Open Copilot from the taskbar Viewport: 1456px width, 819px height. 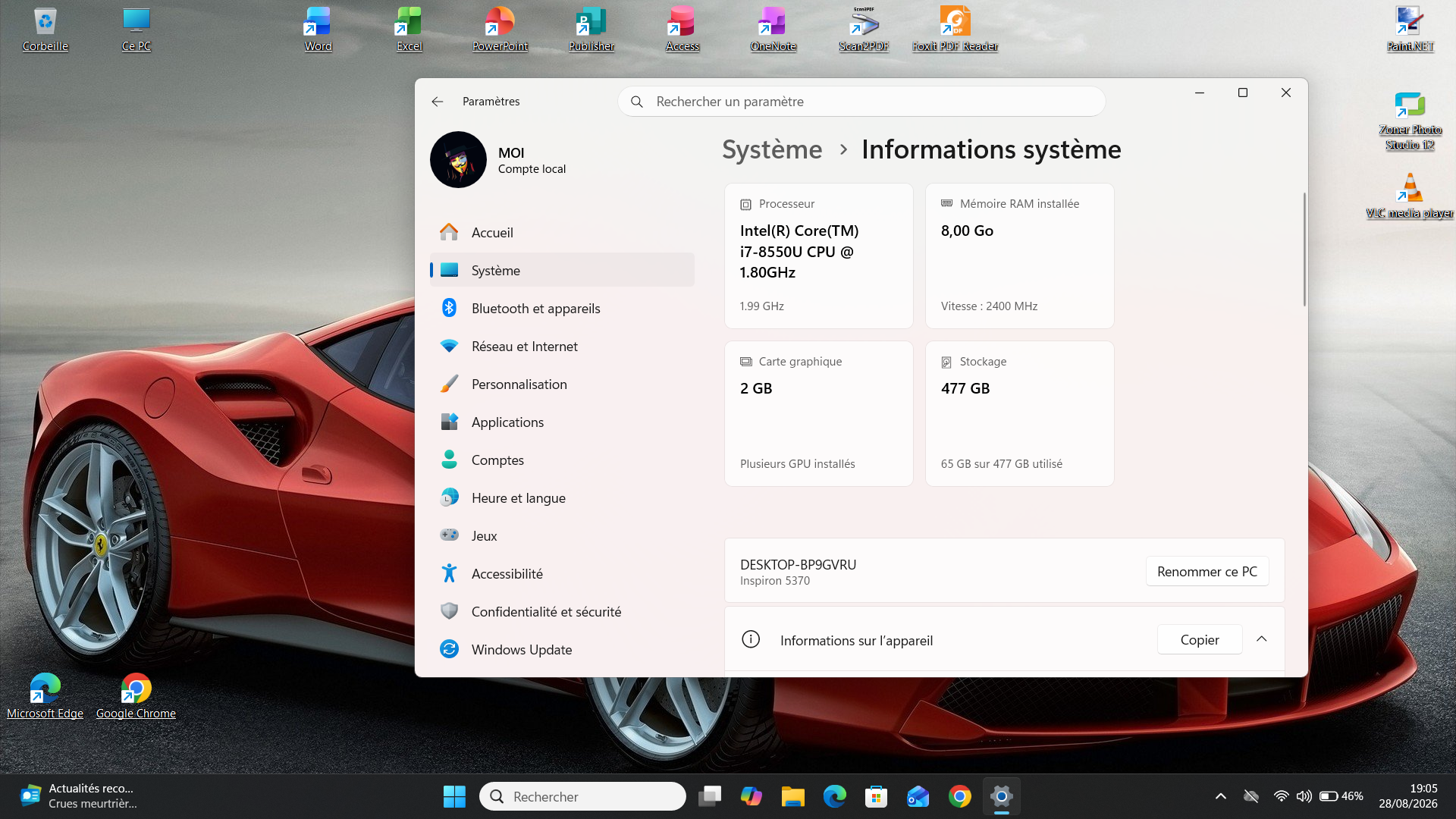(752, 797)
